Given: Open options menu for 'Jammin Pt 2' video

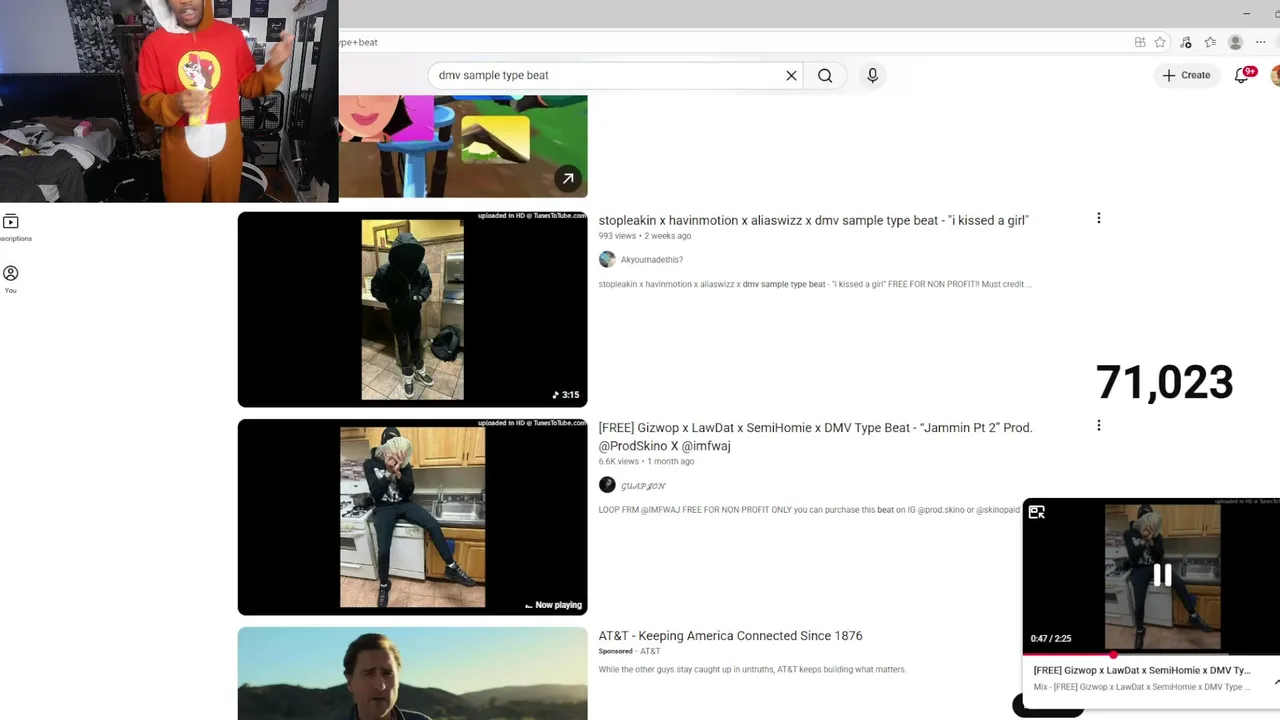Looking at the screenshot, I should tap(1098, 425).
